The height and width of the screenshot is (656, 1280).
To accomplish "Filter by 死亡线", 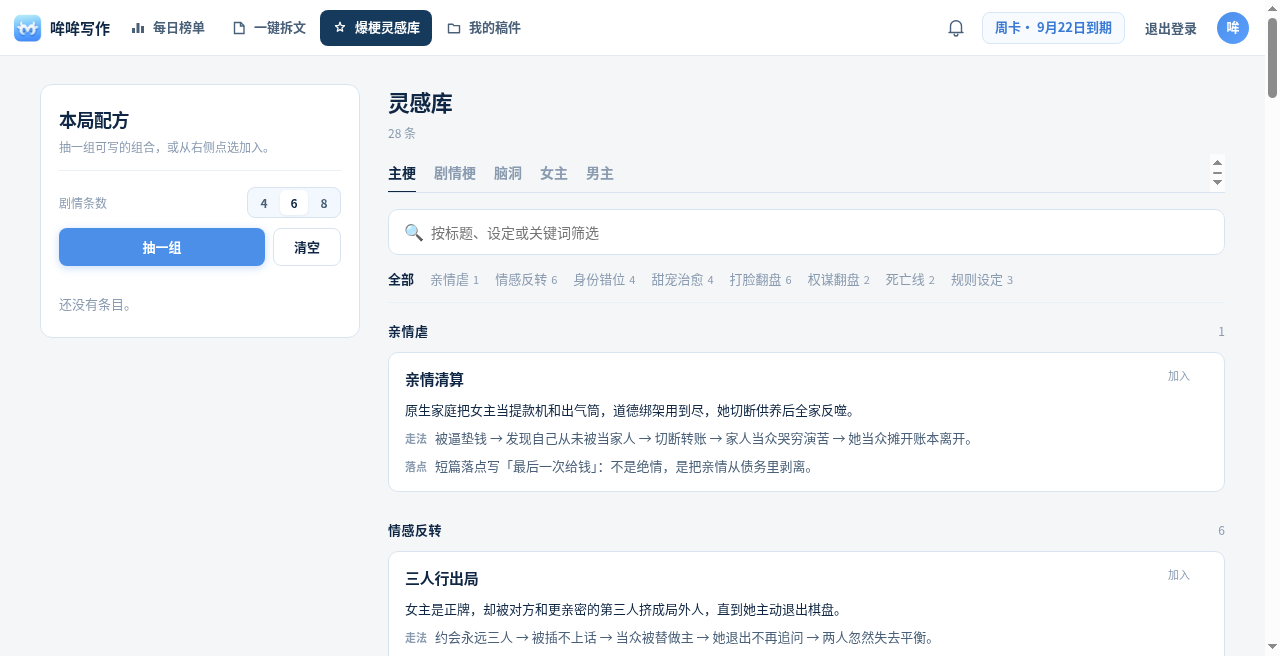I will point(910,280).
